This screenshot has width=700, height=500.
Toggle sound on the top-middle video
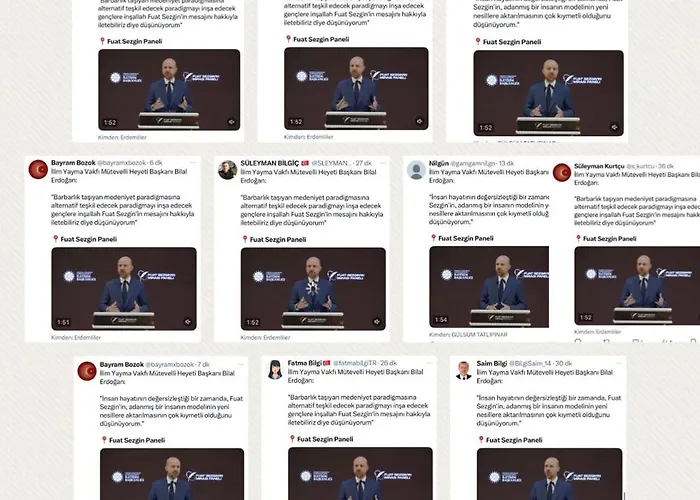(420, 121)
